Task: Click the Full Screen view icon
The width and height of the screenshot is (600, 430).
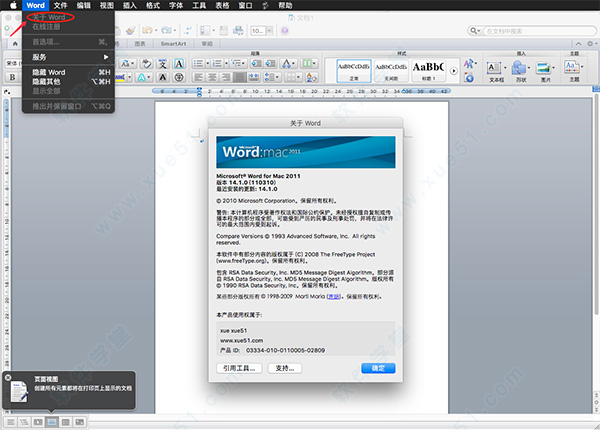Action: (80, 422)
